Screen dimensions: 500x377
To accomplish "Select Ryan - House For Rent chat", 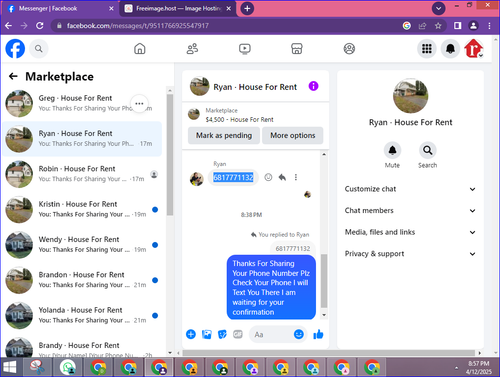I will coord(82,139).
